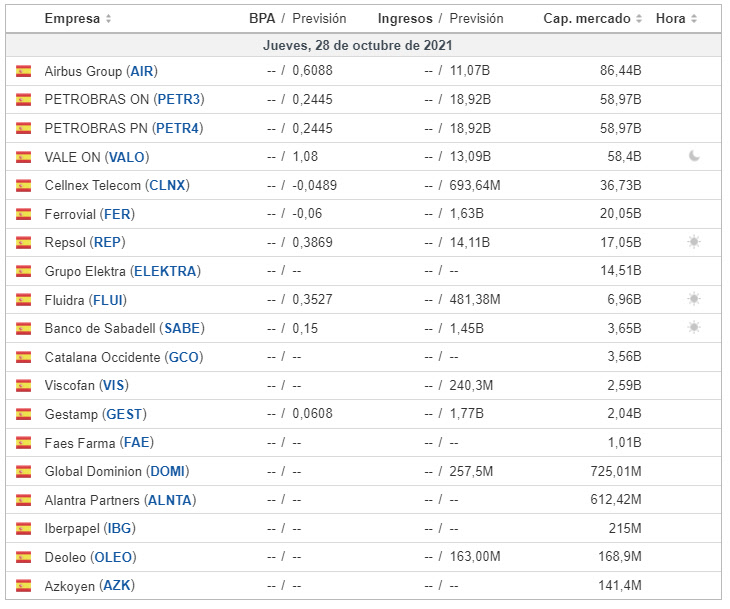Click the flag icon beside Ferrovial

click(23, 214)
